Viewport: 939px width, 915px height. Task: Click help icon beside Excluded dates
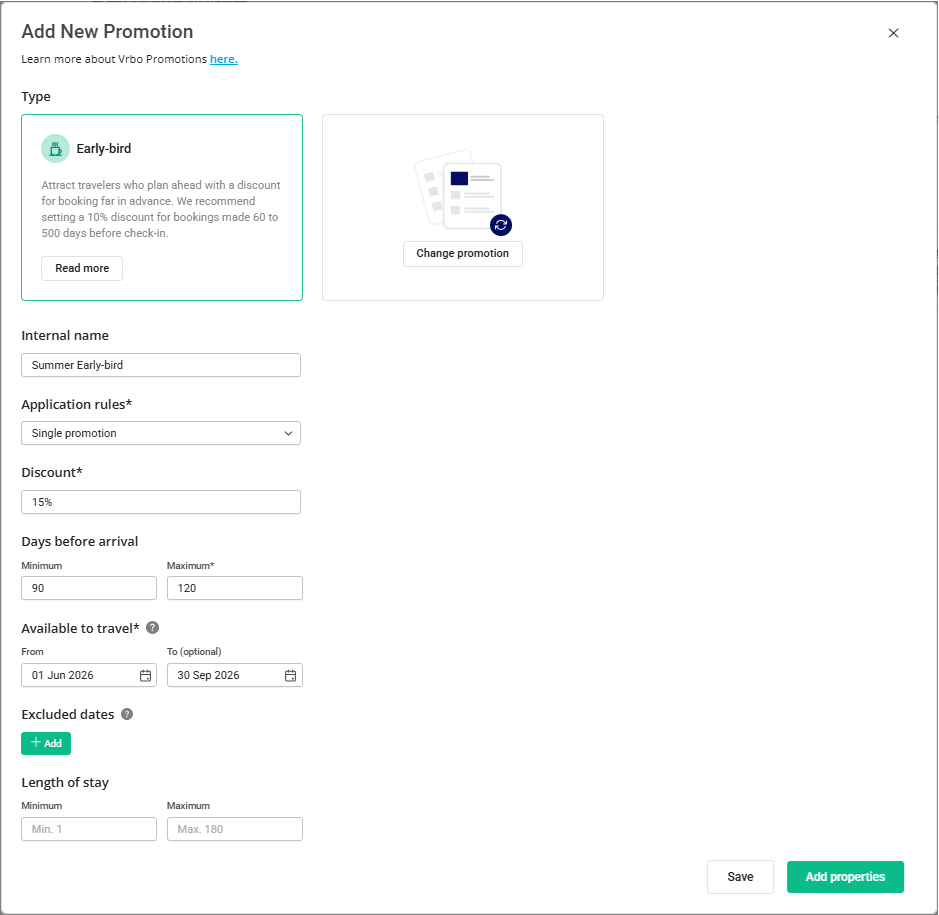(127, 714)
